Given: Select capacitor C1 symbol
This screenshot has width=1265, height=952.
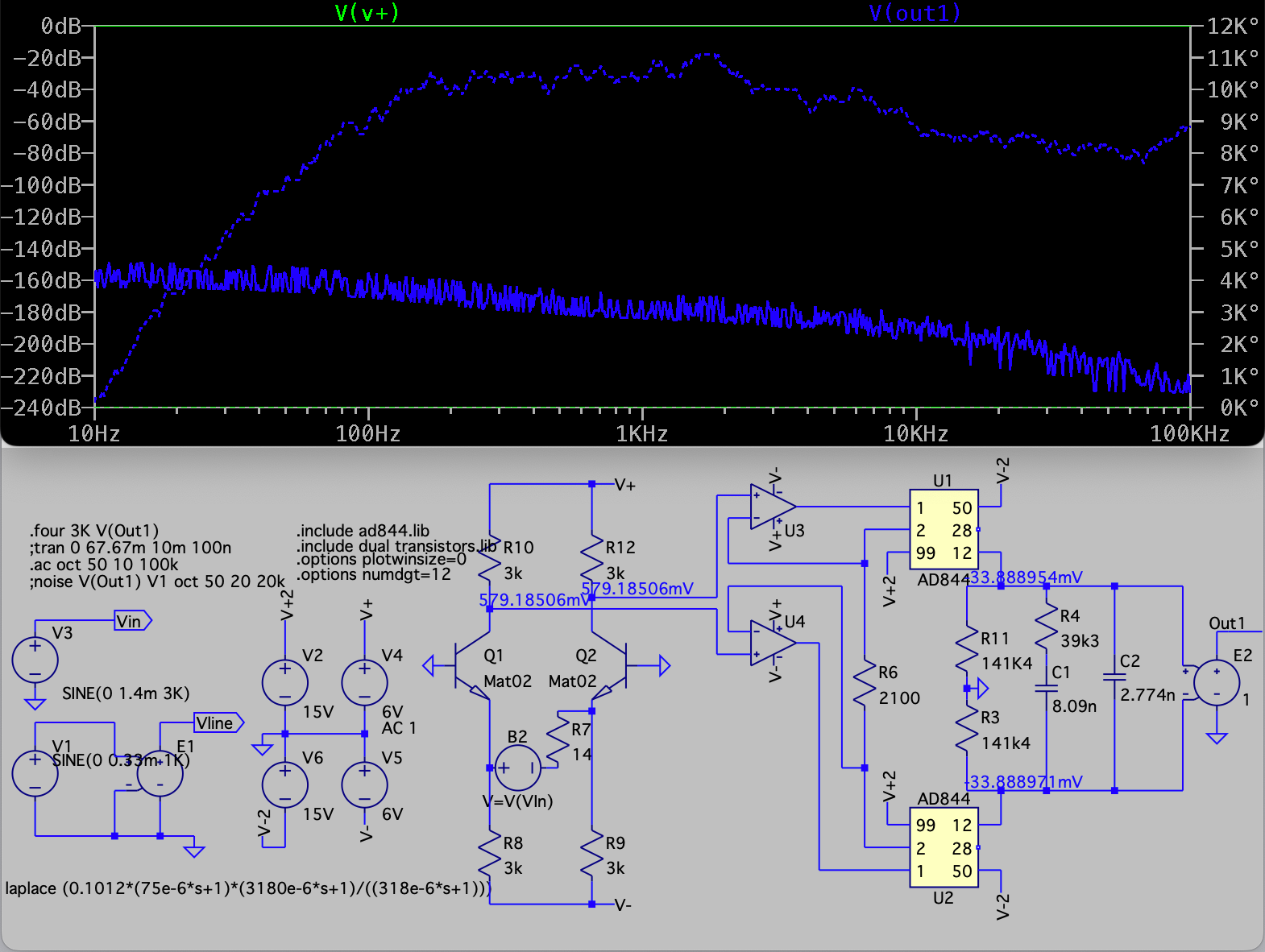Looking at the screenshot, I should 1046,689.
